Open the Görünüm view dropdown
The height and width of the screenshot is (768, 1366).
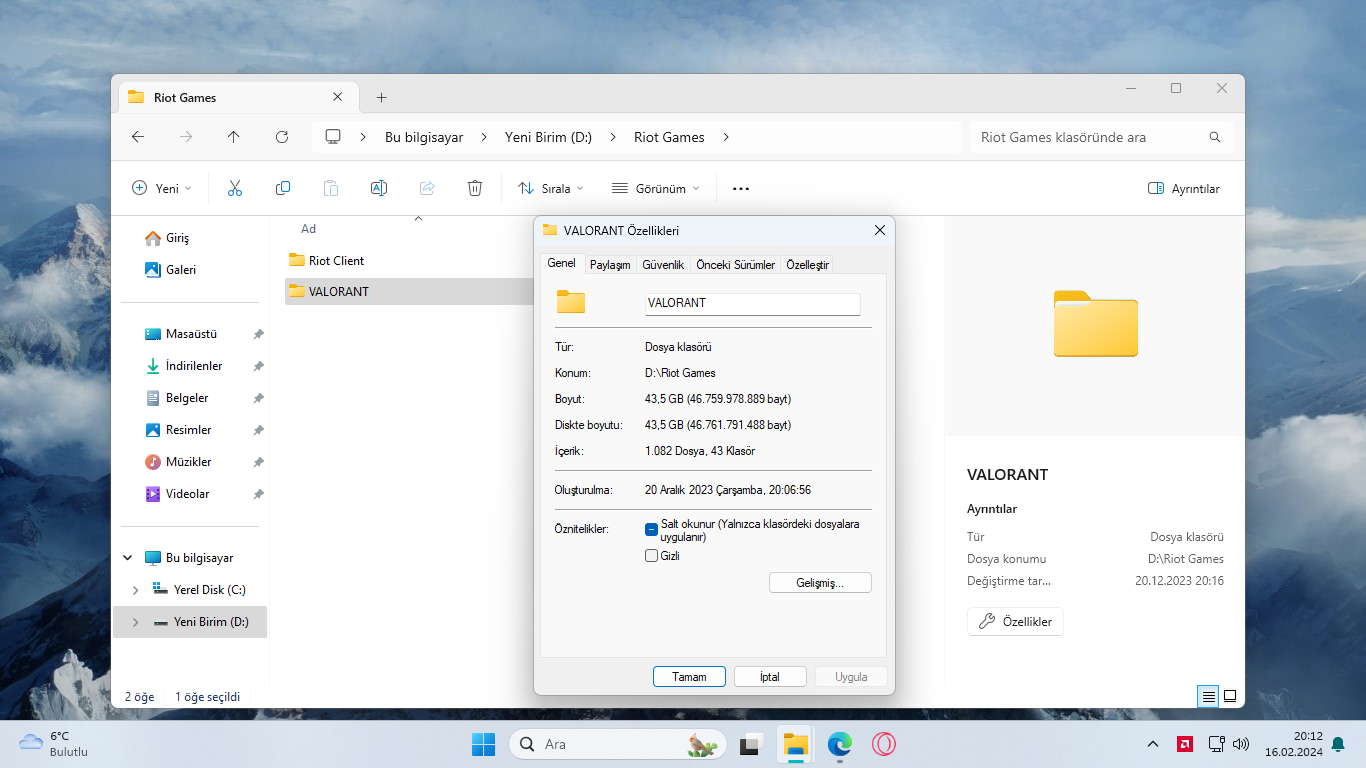pyautogui.click(x=656, y=188)
